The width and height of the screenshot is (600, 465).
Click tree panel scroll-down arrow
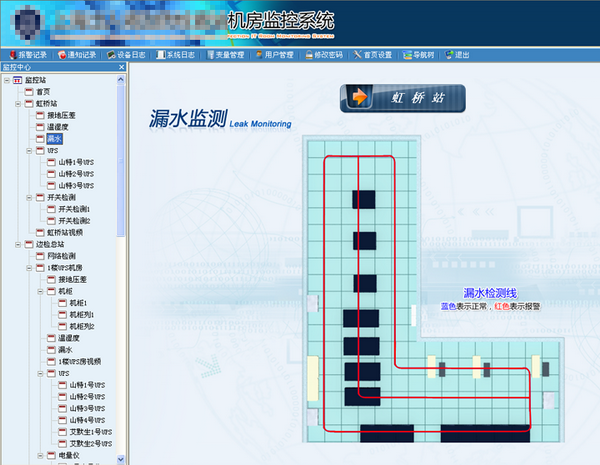point(122,459)
